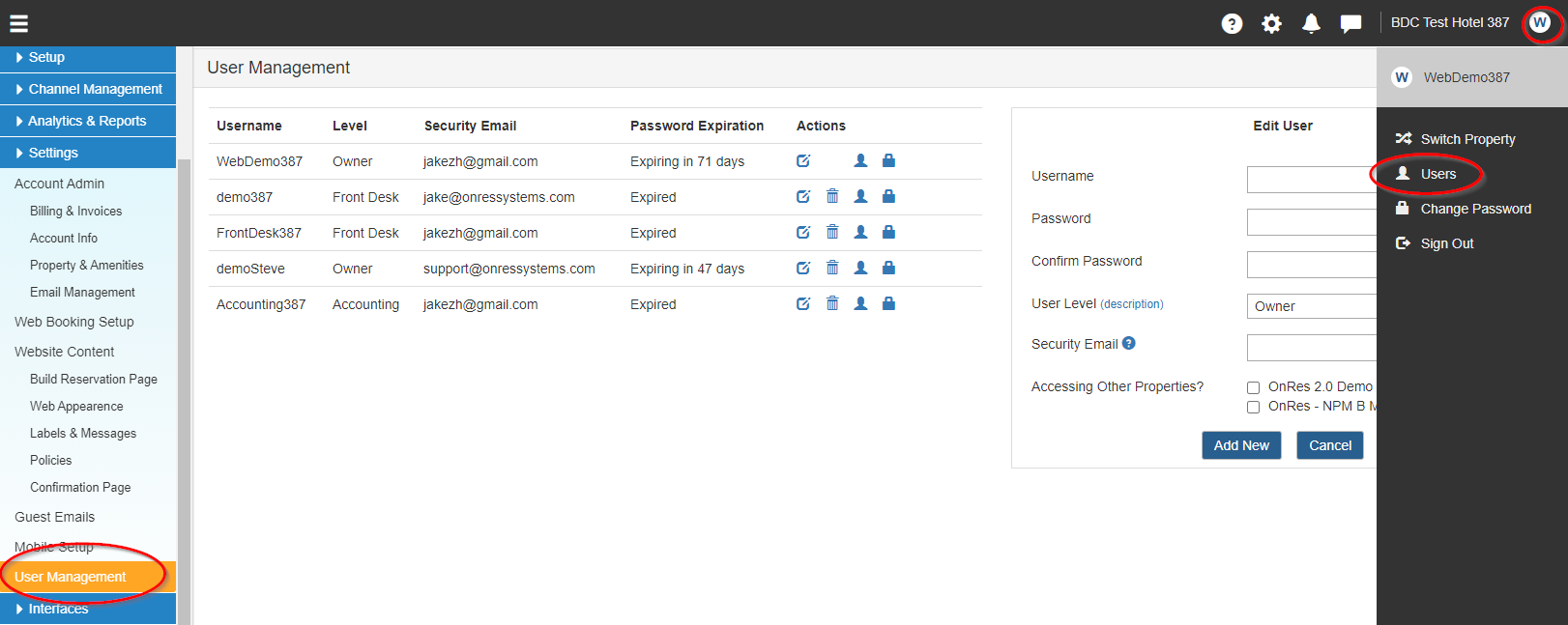Check the OnRes - NPM B checkbox

pos(1253,407)
